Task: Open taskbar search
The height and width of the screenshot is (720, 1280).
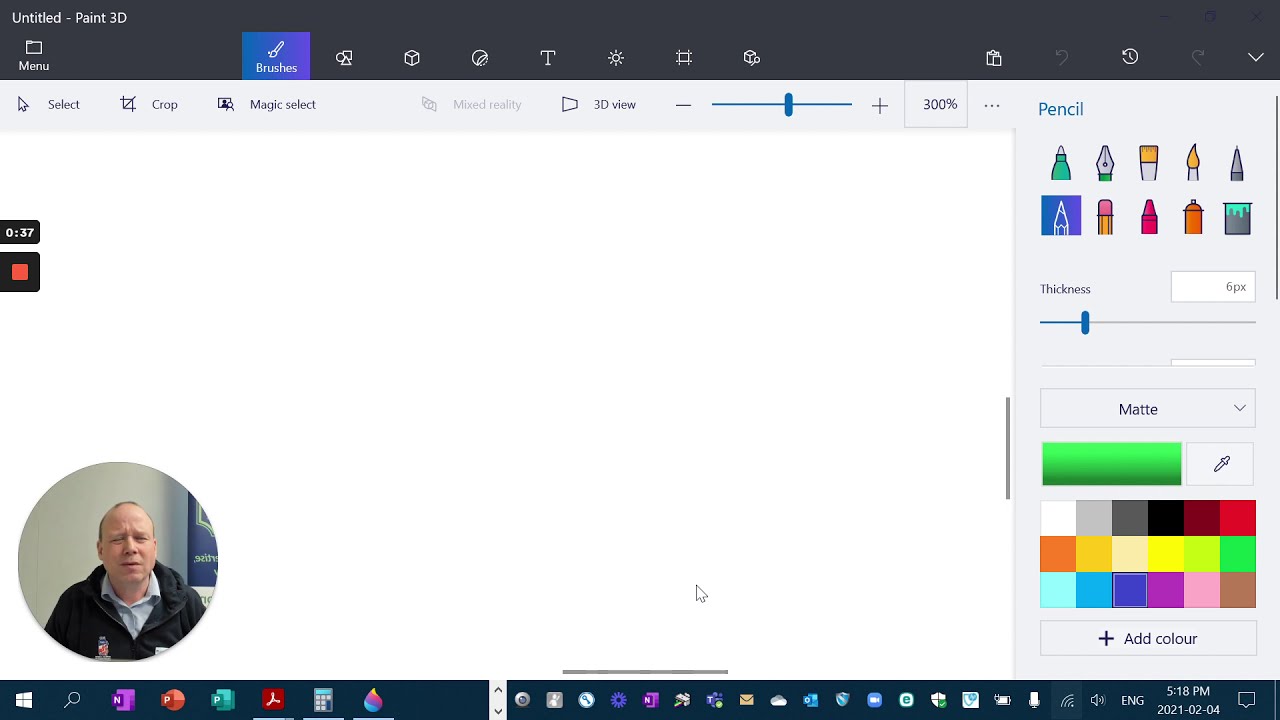Action: tap(72, 700)
